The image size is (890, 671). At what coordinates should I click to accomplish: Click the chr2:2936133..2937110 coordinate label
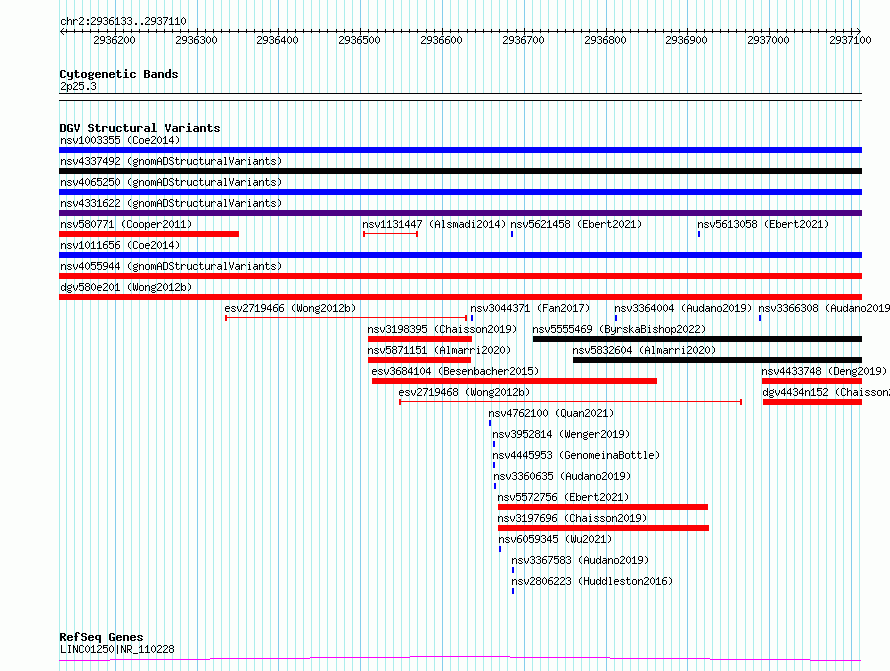pos(123,21)
